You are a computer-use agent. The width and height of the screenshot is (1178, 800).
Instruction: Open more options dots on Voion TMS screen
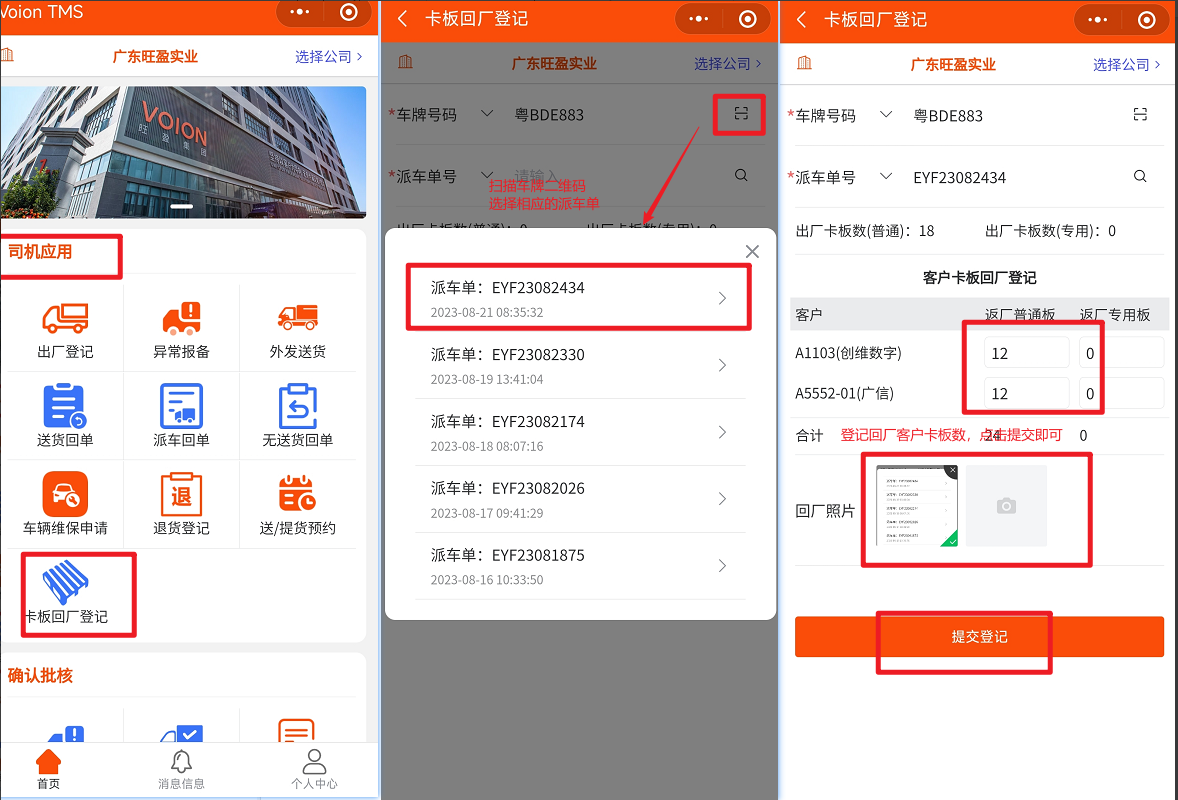[300, 11]
